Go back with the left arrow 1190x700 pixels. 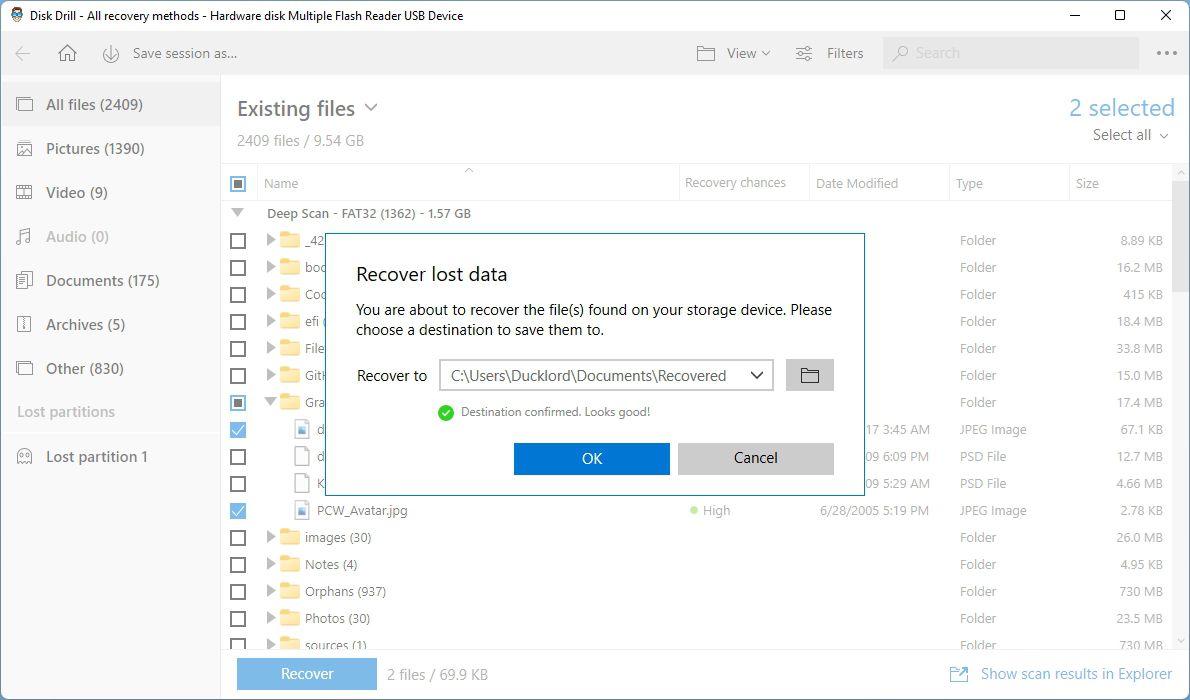pos(23,53)
